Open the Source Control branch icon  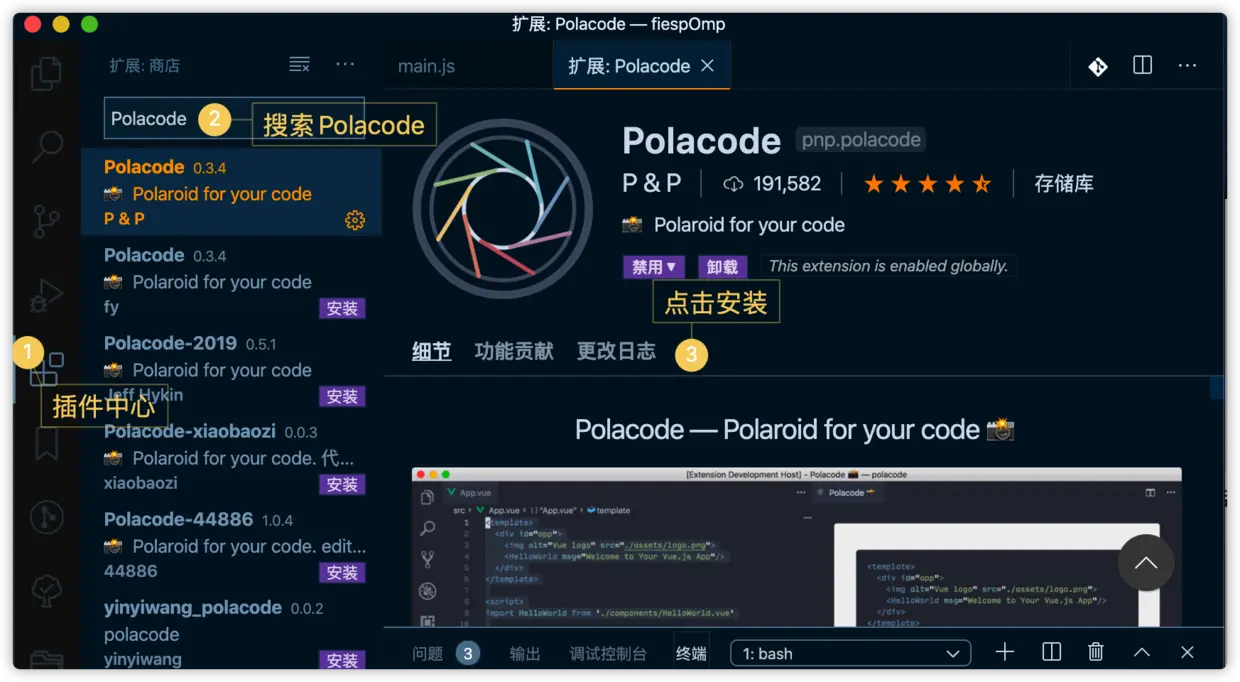tap(46, 221)
